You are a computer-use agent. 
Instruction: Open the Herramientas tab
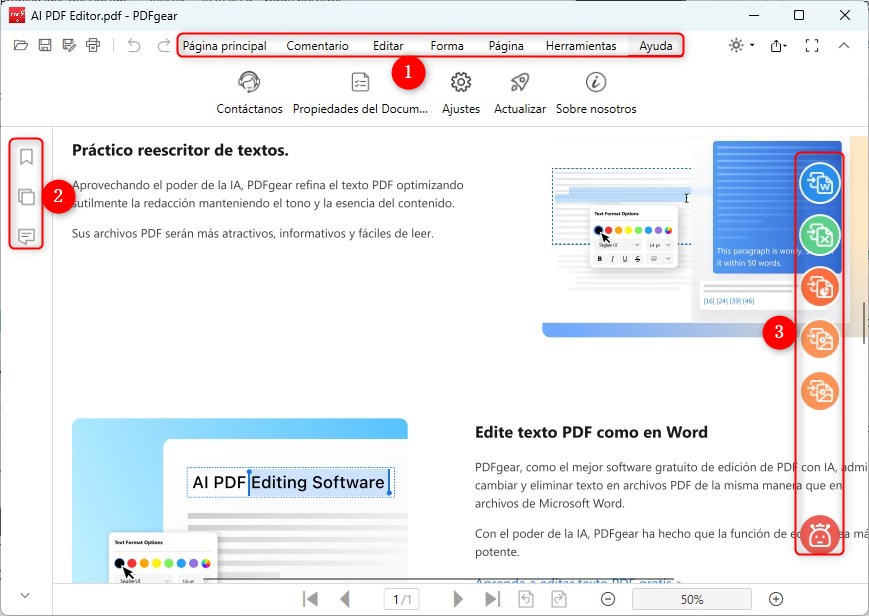point(581,46)
